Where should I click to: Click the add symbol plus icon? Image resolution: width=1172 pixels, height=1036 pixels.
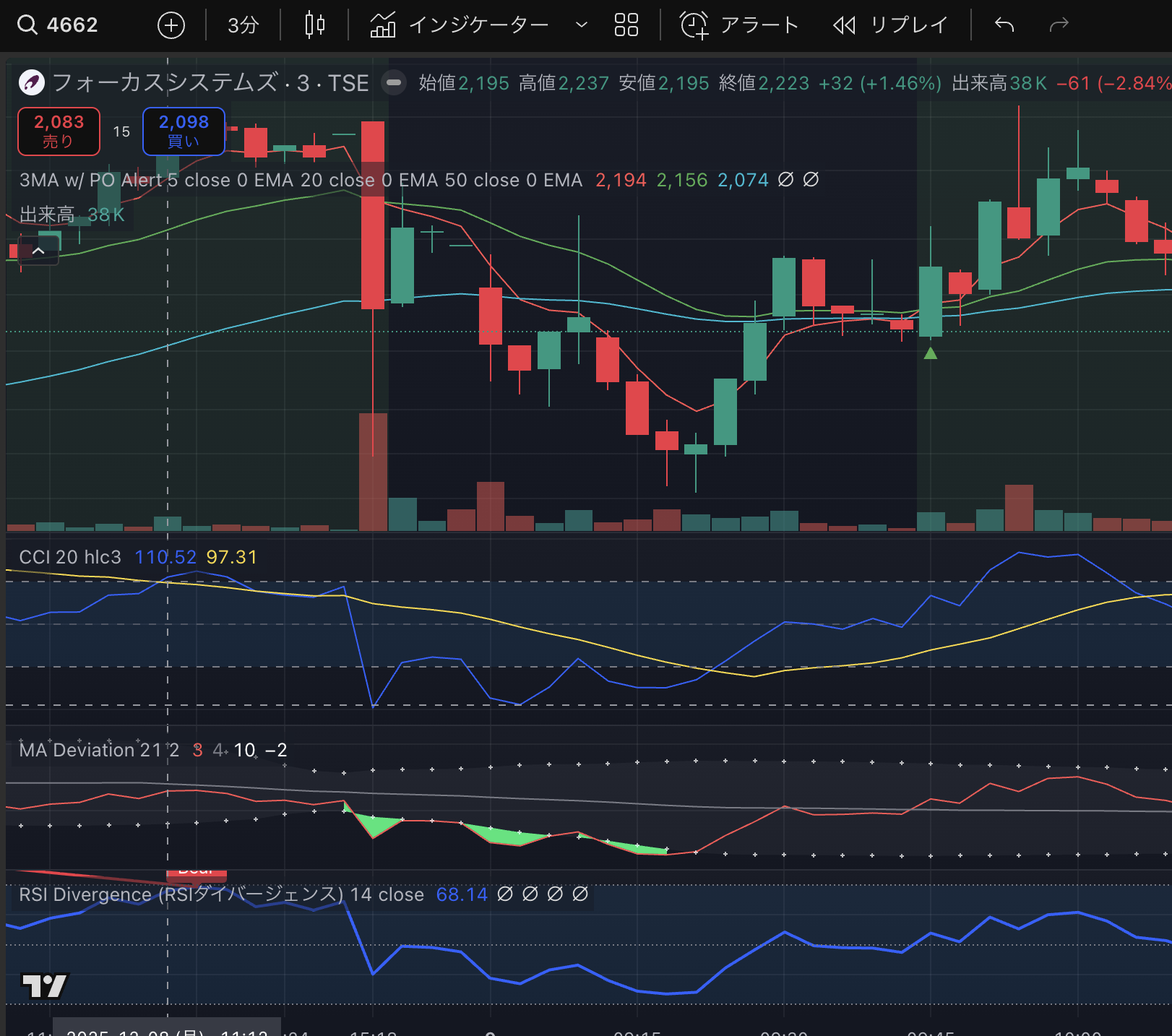[x=171, y=26]
